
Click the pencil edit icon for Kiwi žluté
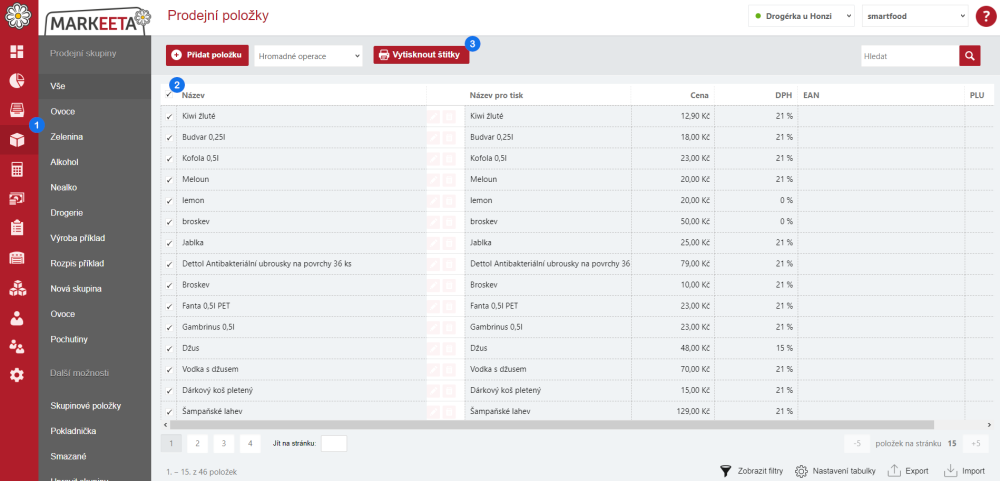point(434,116)
